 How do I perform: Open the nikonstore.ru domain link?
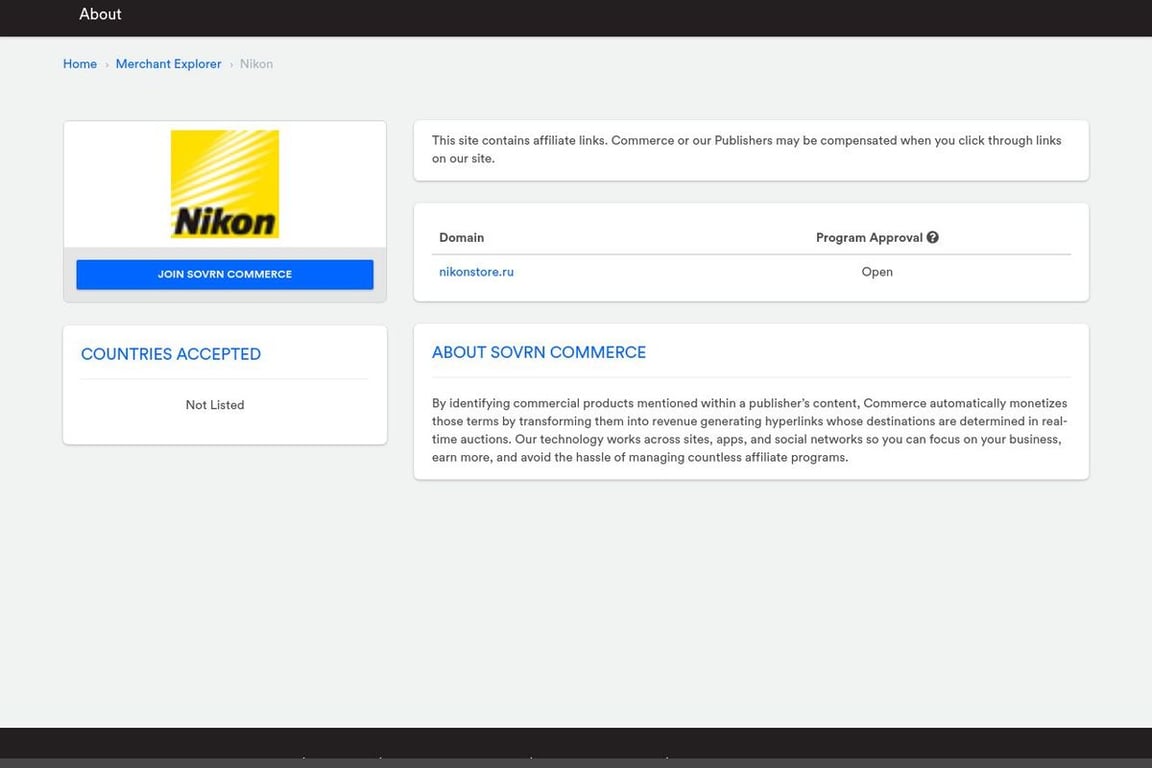(x=476, y=272)
